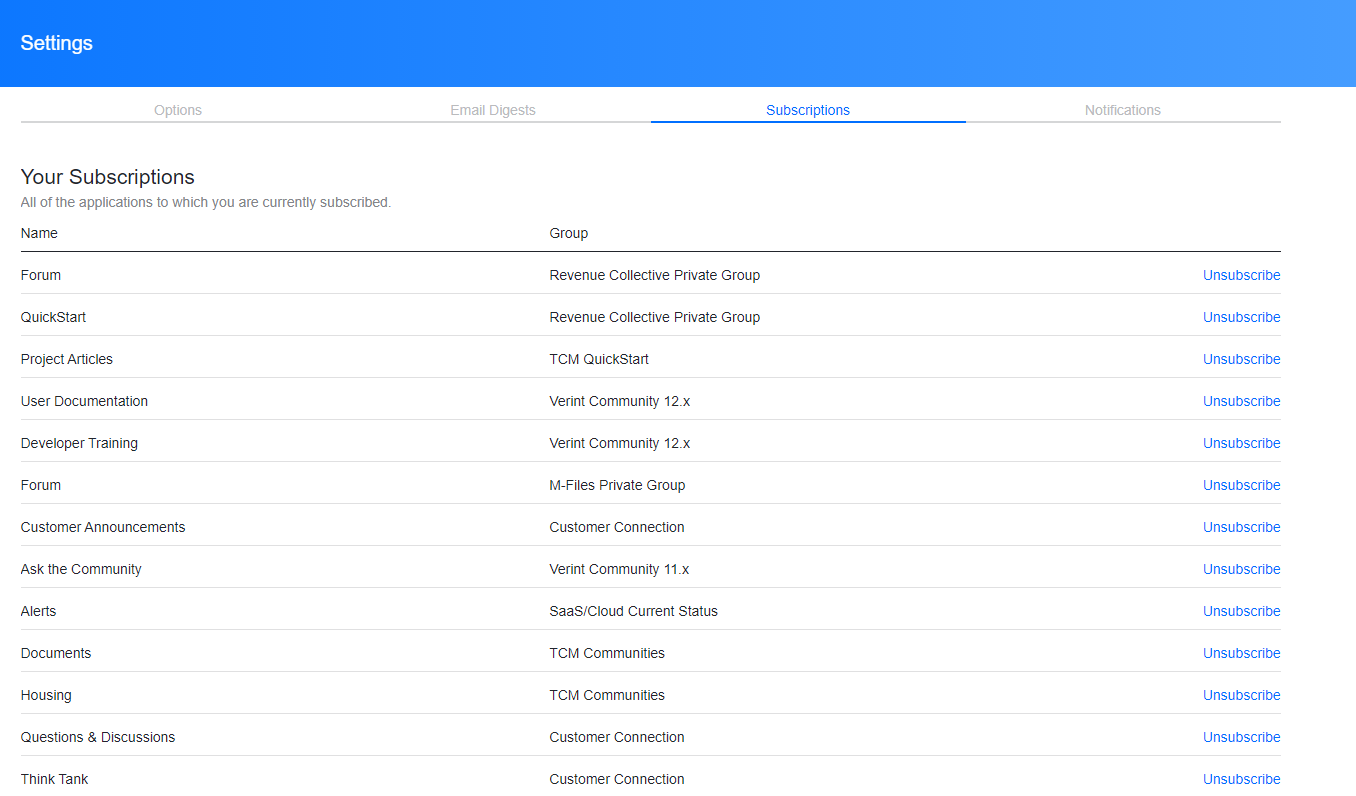Select the Ask the Community name cell
This screenshot has height=796, width=1356.
pos(81,569)
